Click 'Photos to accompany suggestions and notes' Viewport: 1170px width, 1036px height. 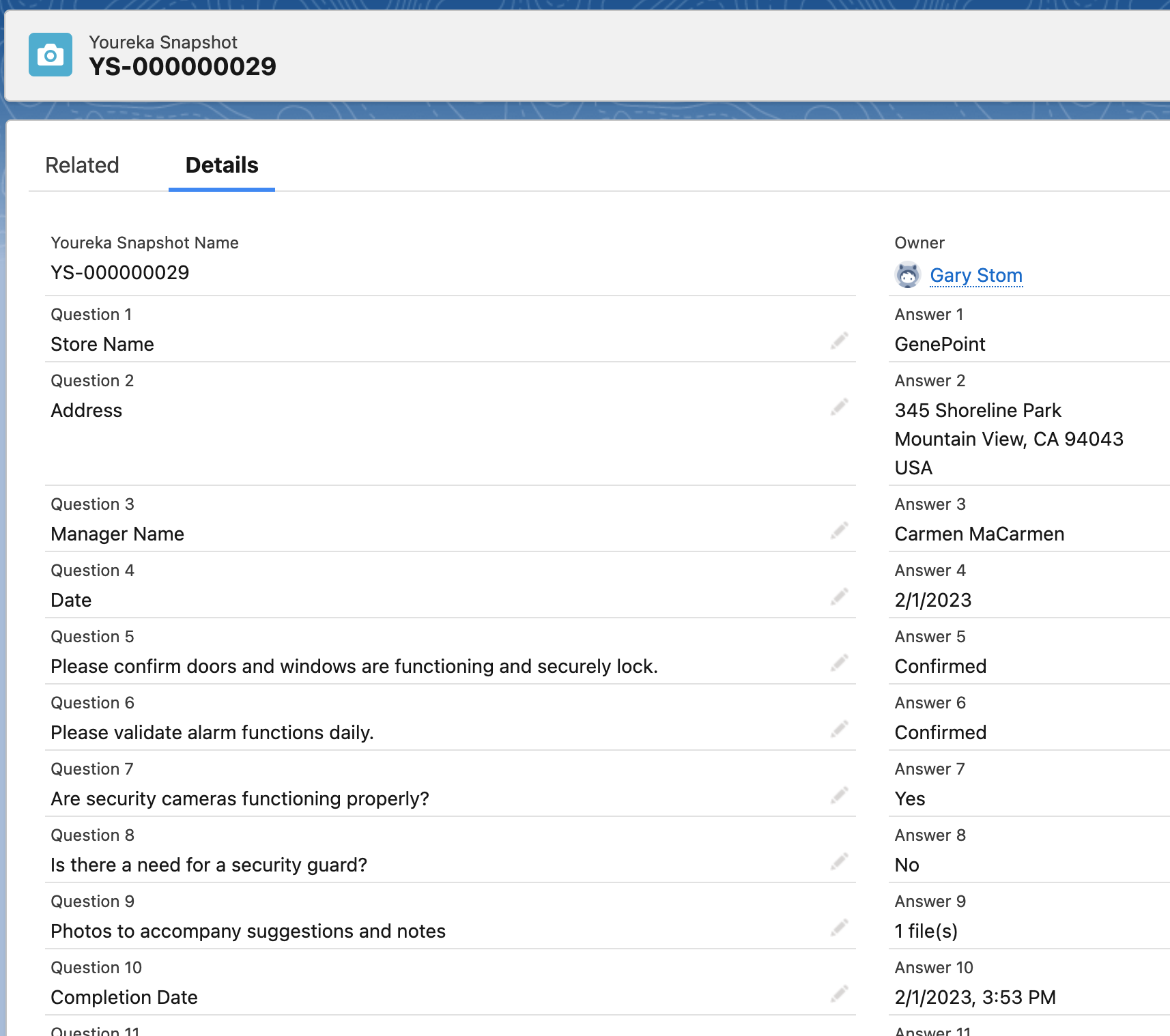pyautogui.click(x=248, y=932)
